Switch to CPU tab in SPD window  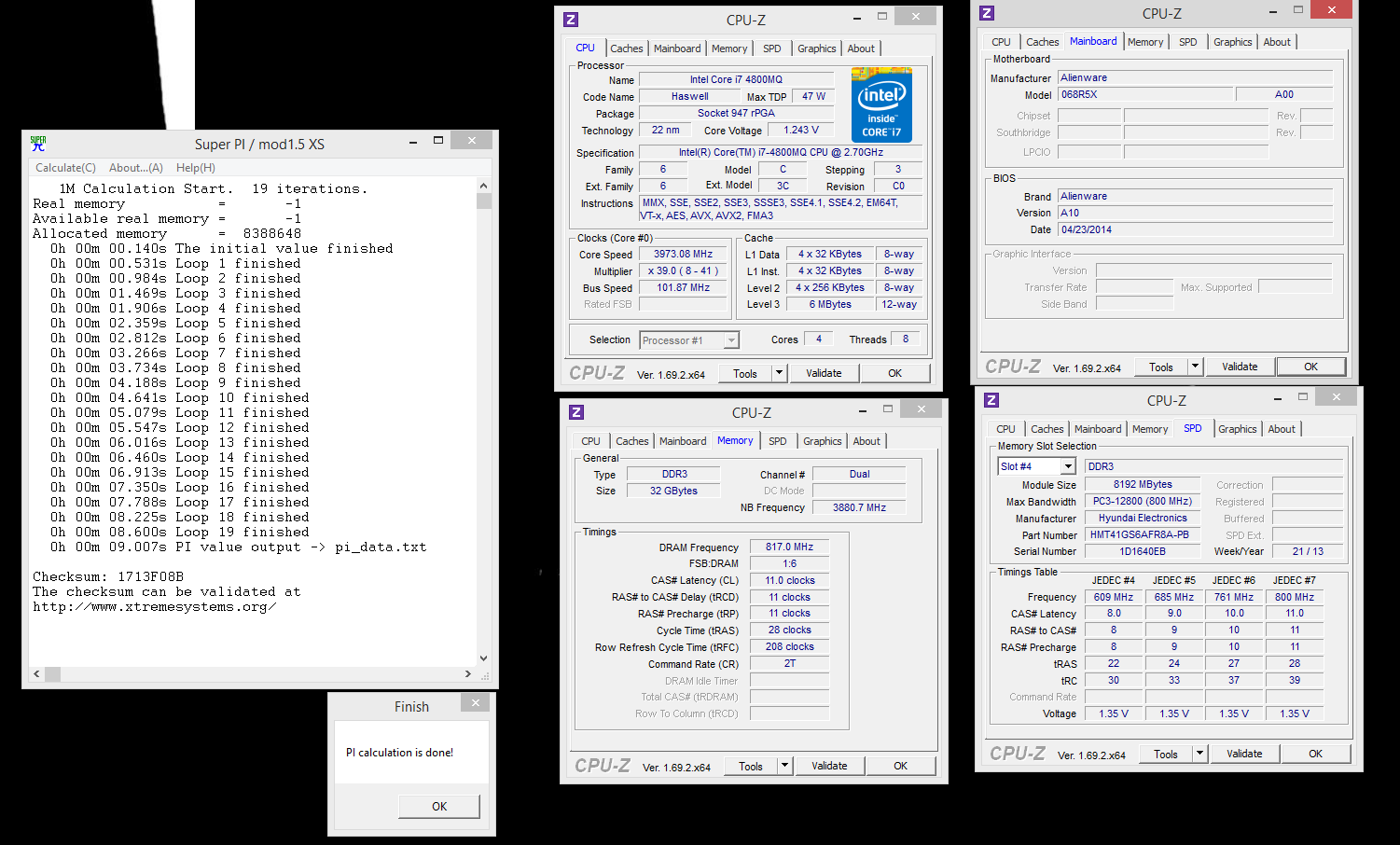point(1005,429)
